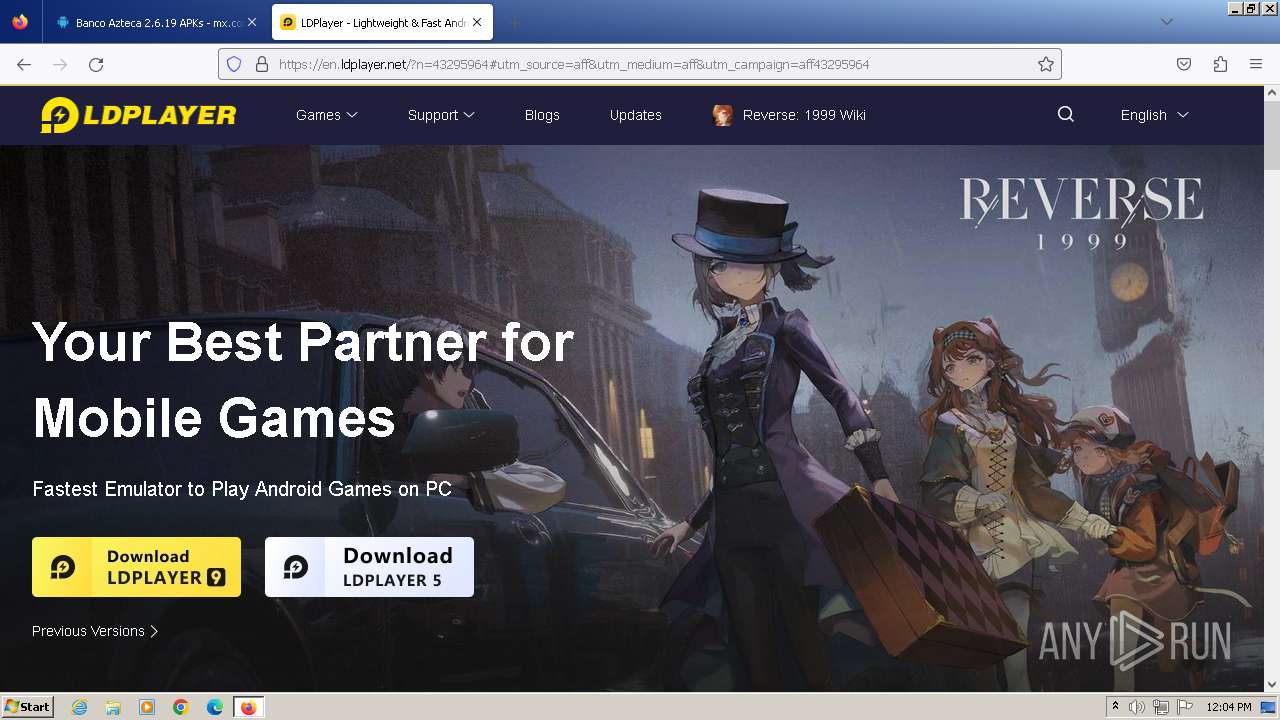The image size is (1280, 720).
Task: Open Previous Versions link
Action: click(95, 631)
